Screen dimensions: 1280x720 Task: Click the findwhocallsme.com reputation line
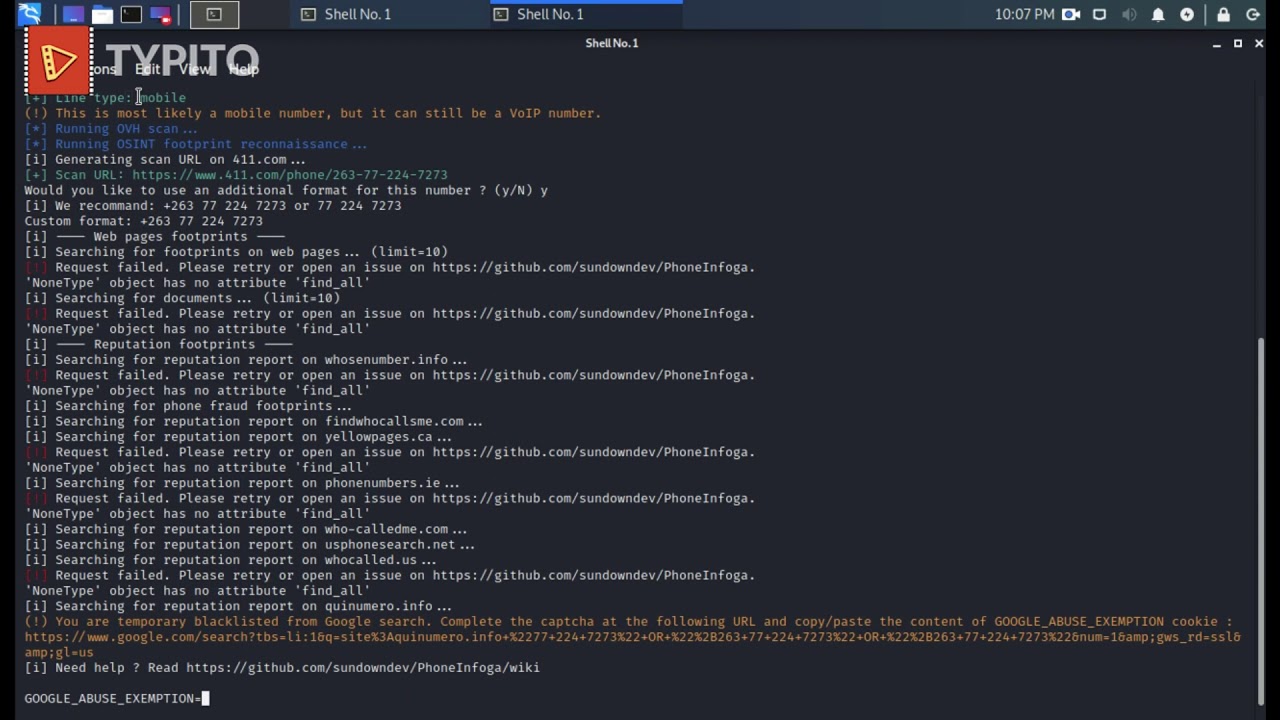pyautogui.click(x=253, y=421)
